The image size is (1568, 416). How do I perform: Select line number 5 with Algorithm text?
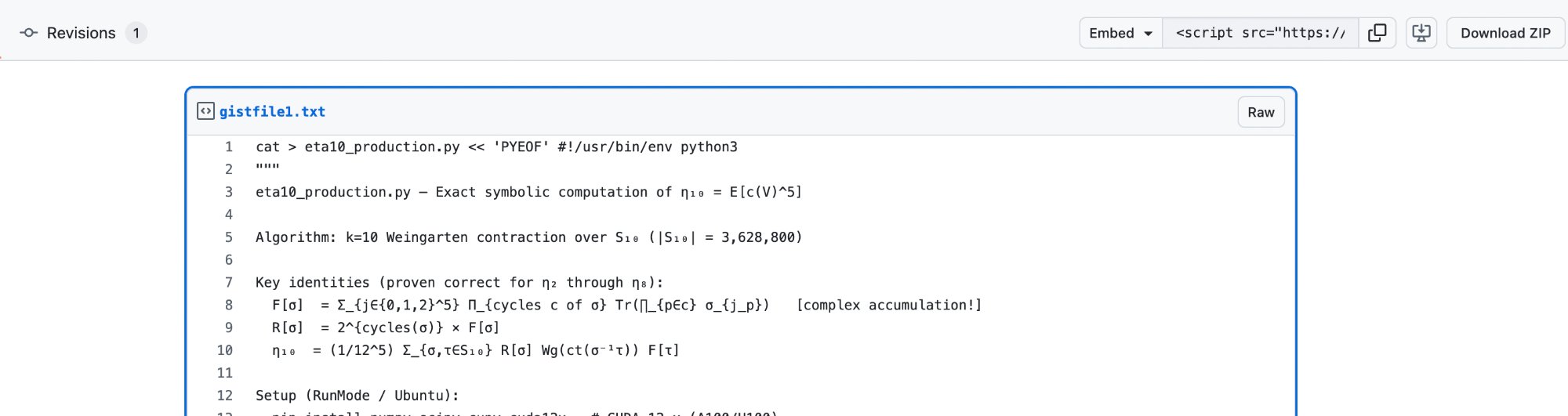[229, 237]
